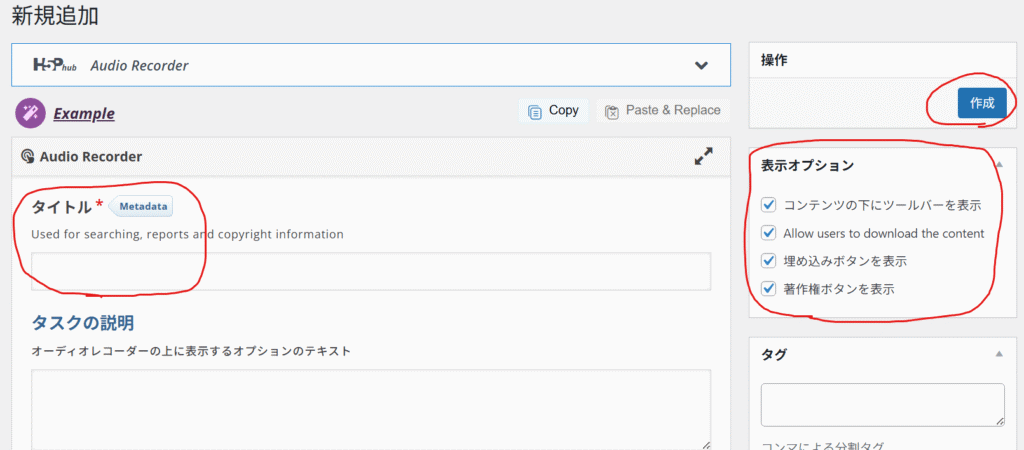Click the Audio Recorder section header icon
1024x450 pixels.
[27, 157]
